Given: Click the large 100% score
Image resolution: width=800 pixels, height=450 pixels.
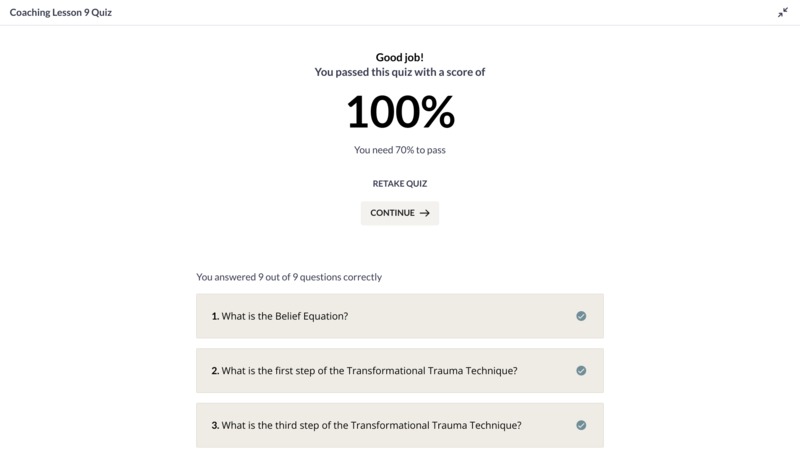Looking at the screenshot, I should click(x=400, y=111).
